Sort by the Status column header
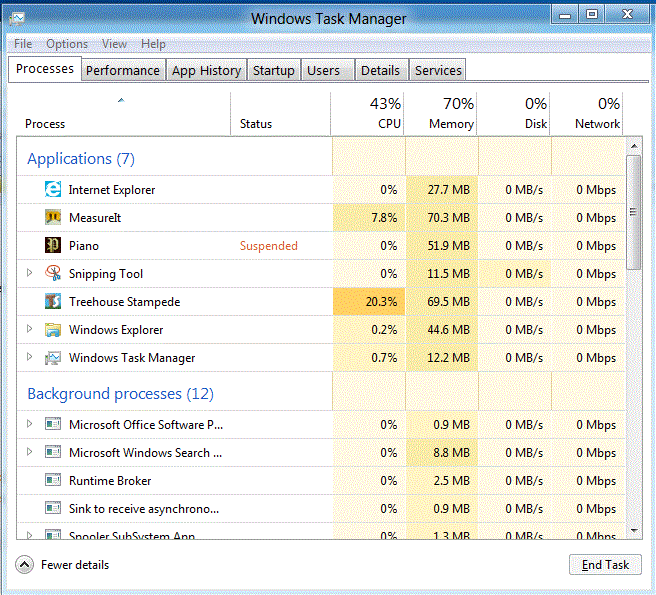 pos(280,114)
